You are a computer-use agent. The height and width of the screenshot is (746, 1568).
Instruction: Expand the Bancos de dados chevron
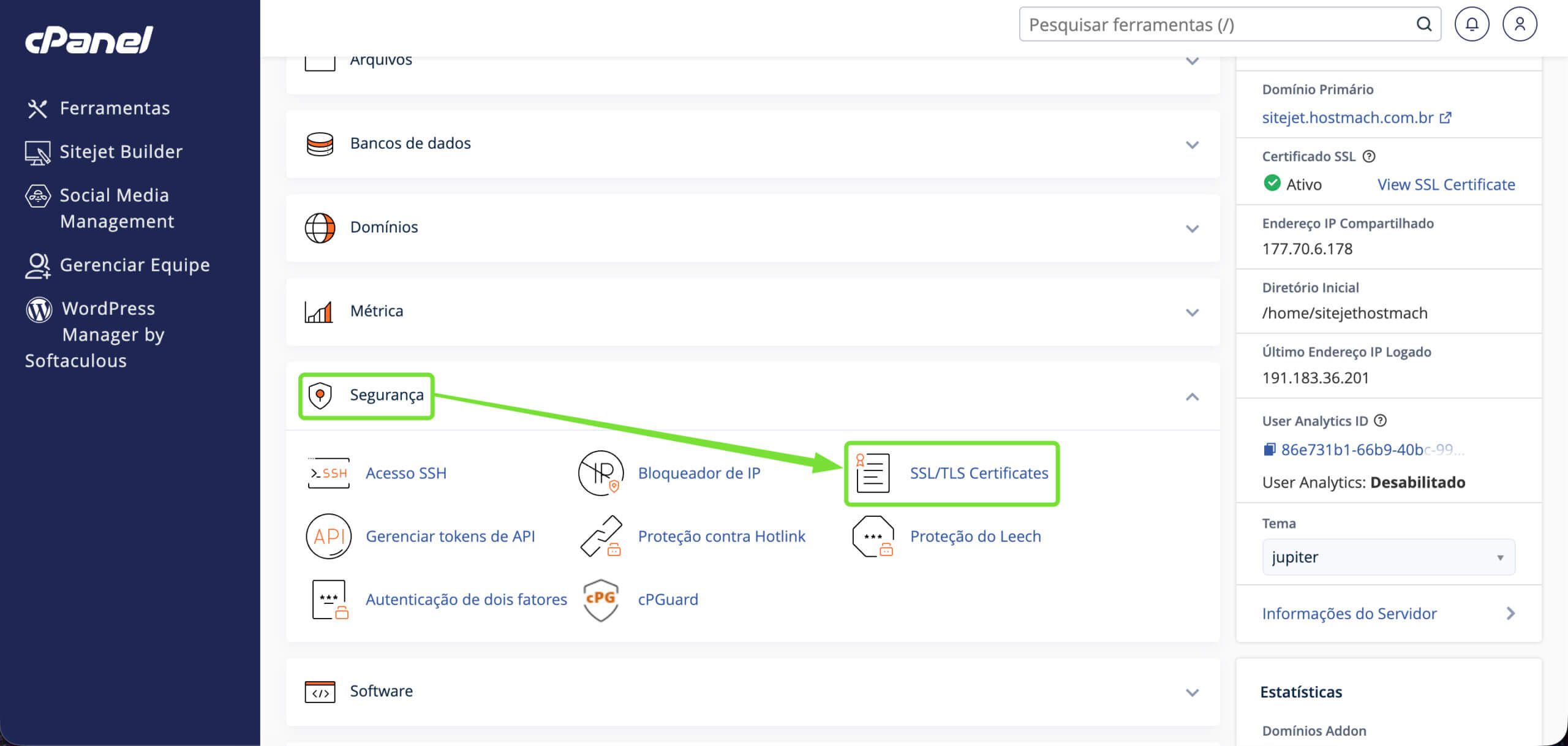pyautogui.click(x=1192, y=145)
